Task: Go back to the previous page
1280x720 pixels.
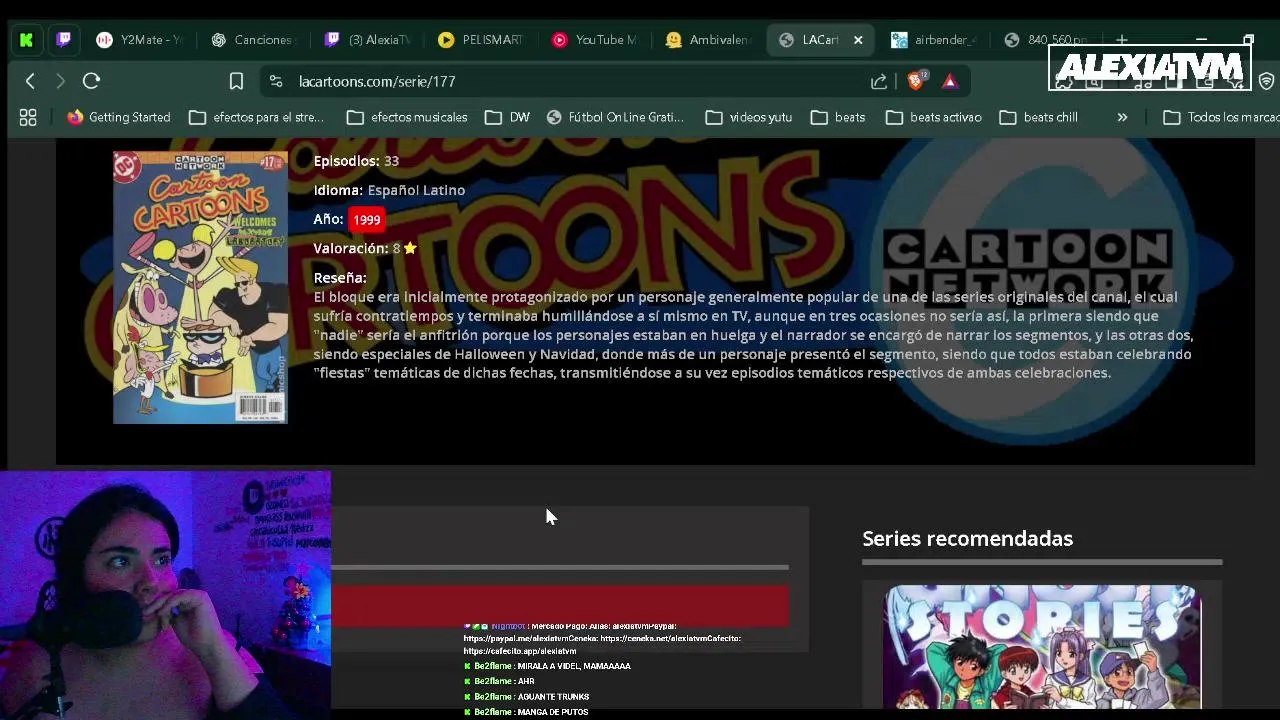Action: 30,81
